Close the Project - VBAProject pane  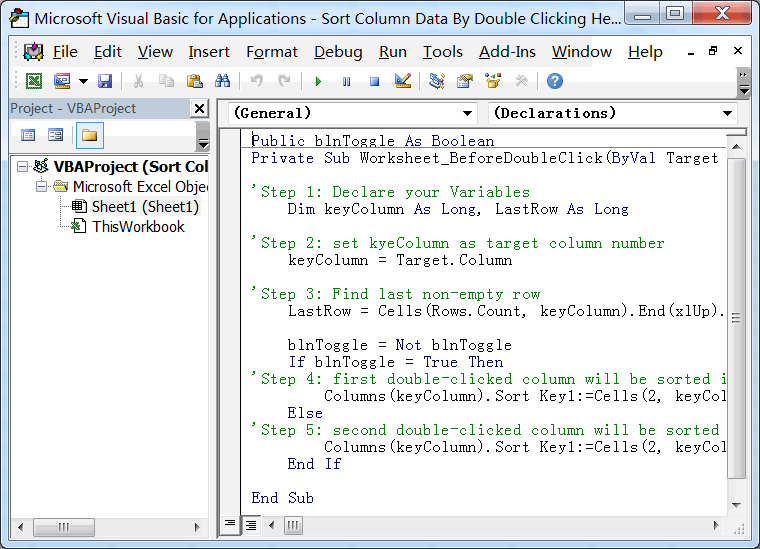[199, 108]
